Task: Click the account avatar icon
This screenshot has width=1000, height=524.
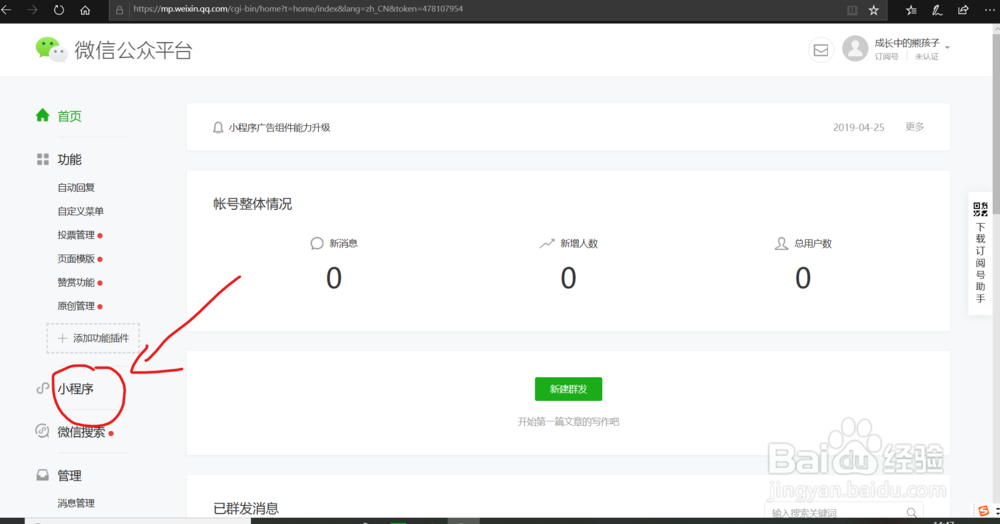Action: pos(855,48)
